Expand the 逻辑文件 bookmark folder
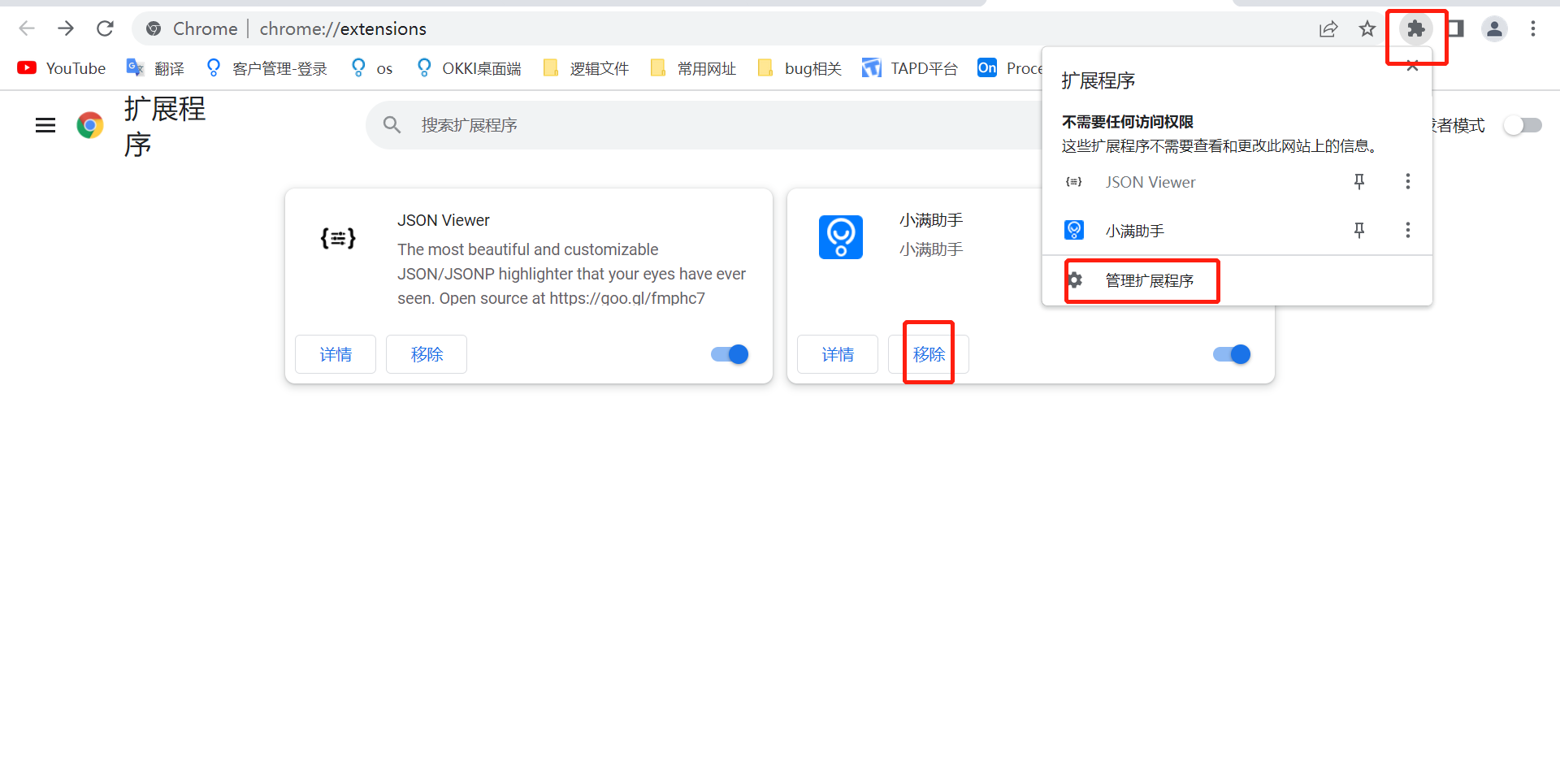This screenshot has width=1560, height=784. tap(586, 68)
